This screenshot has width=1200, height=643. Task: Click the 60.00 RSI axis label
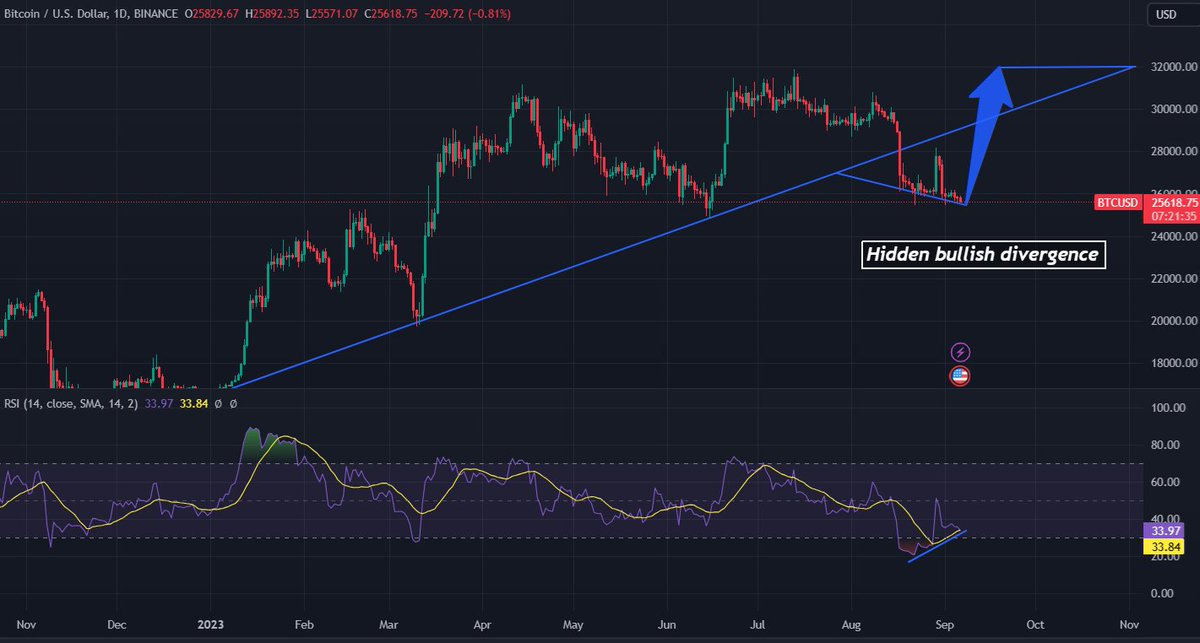click(1166, 482)
